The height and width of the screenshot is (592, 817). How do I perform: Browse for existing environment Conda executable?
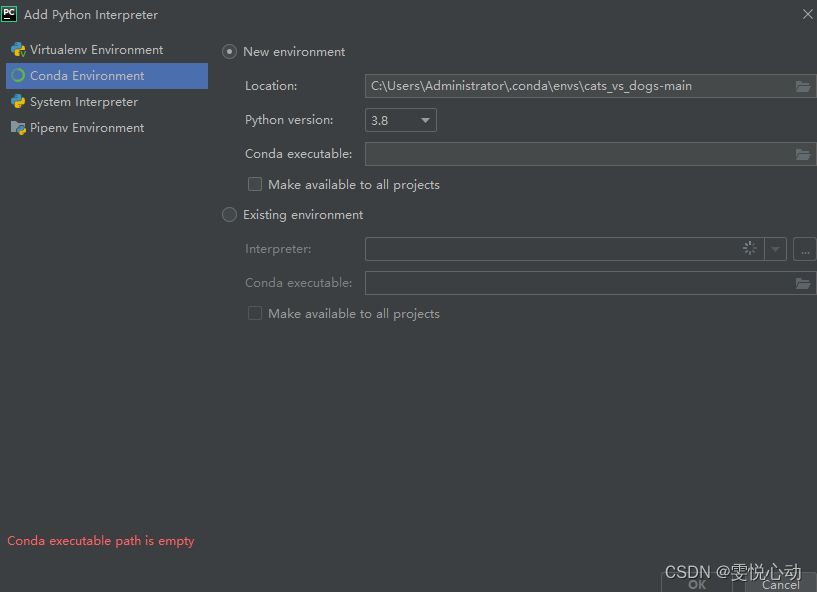pyautogui.click(x=803, y=283)
